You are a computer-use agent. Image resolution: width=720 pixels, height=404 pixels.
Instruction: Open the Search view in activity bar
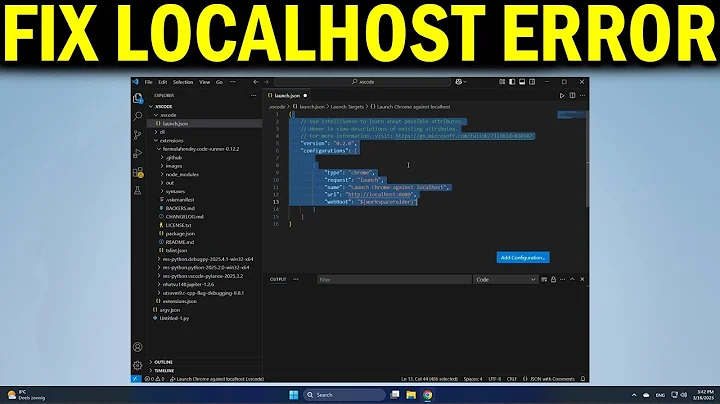137,116
